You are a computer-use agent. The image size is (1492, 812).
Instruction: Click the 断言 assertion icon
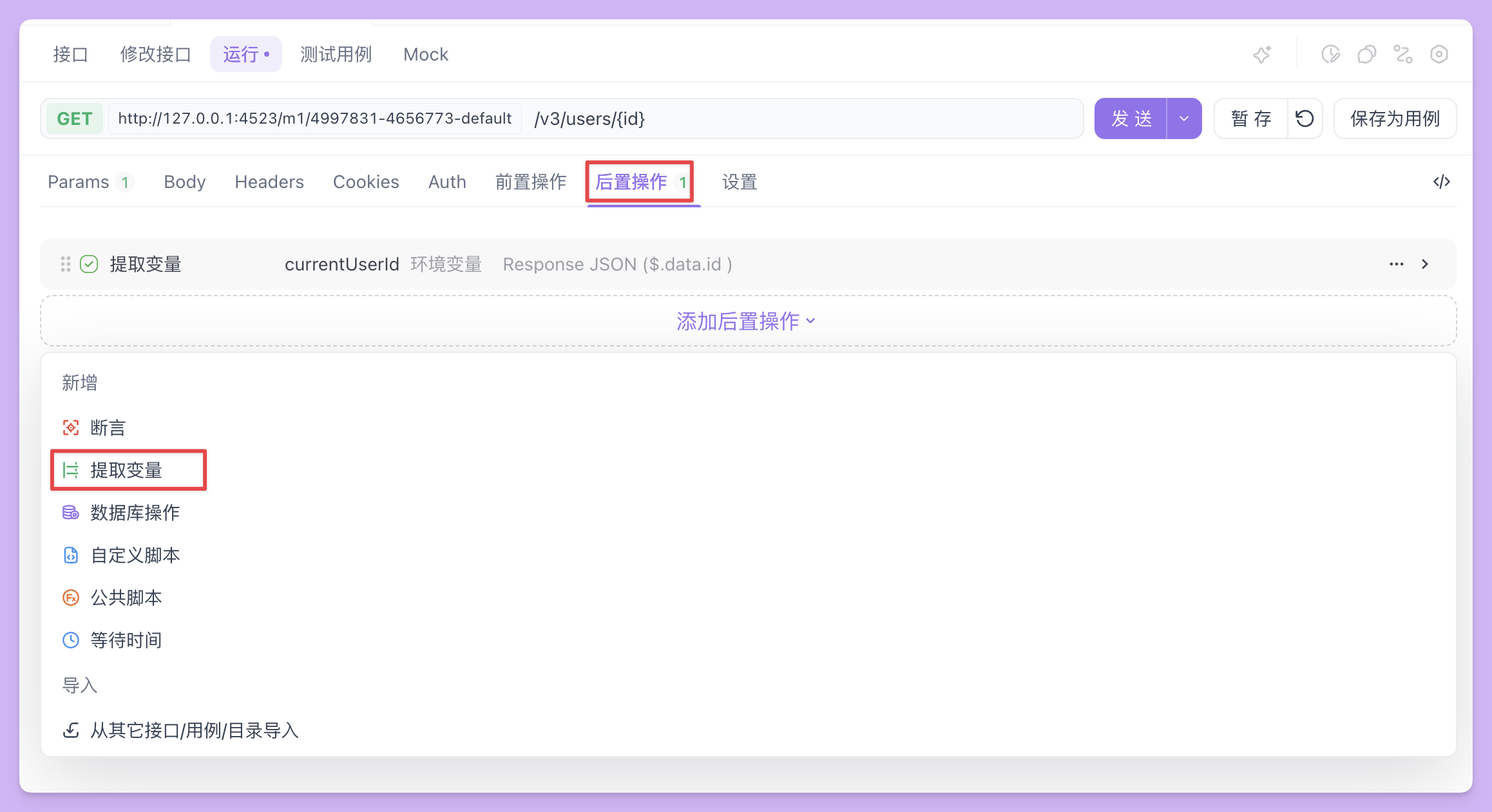(71, 428)
